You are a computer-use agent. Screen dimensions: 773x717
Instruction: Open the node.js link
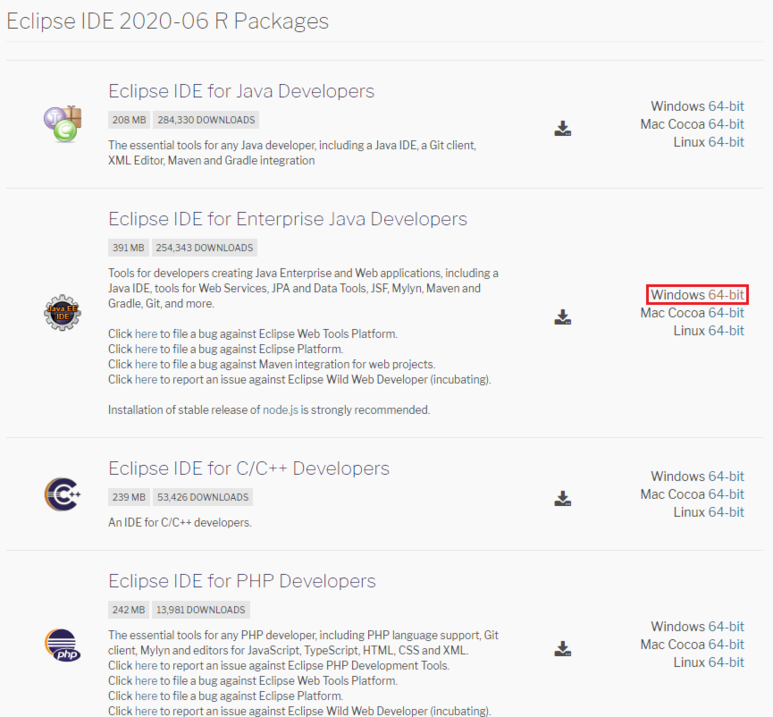point(281,410)
